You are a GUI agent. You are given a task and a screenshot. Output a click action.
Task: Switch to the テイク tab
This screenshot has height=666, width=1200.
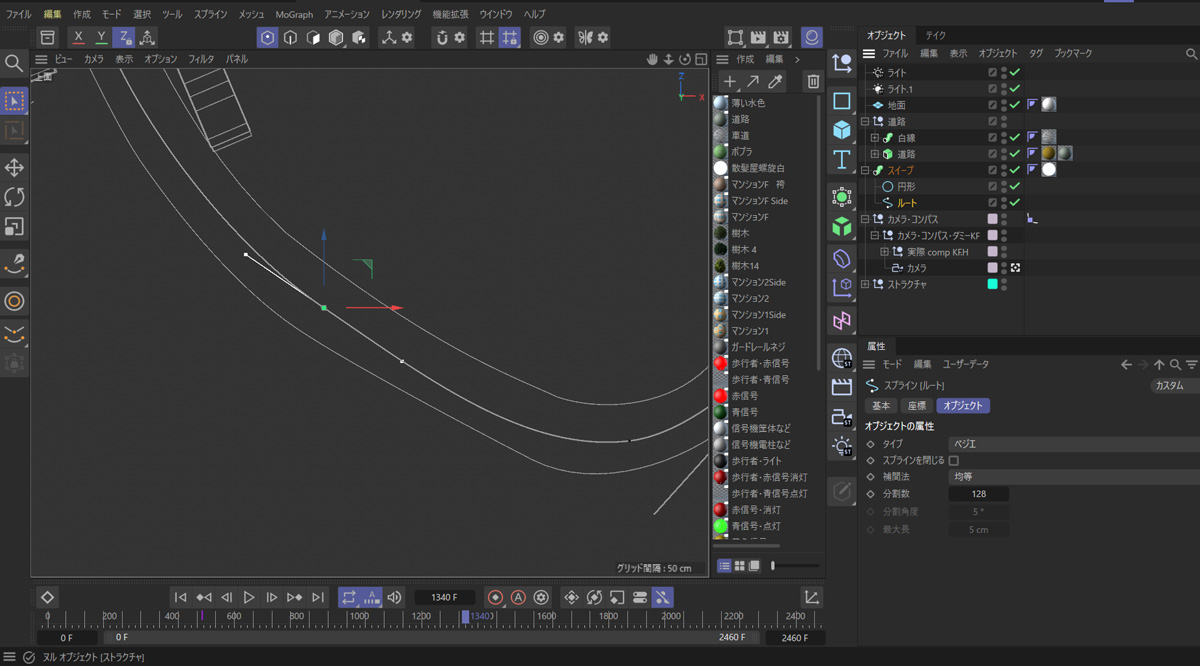(x=935, y=35)
